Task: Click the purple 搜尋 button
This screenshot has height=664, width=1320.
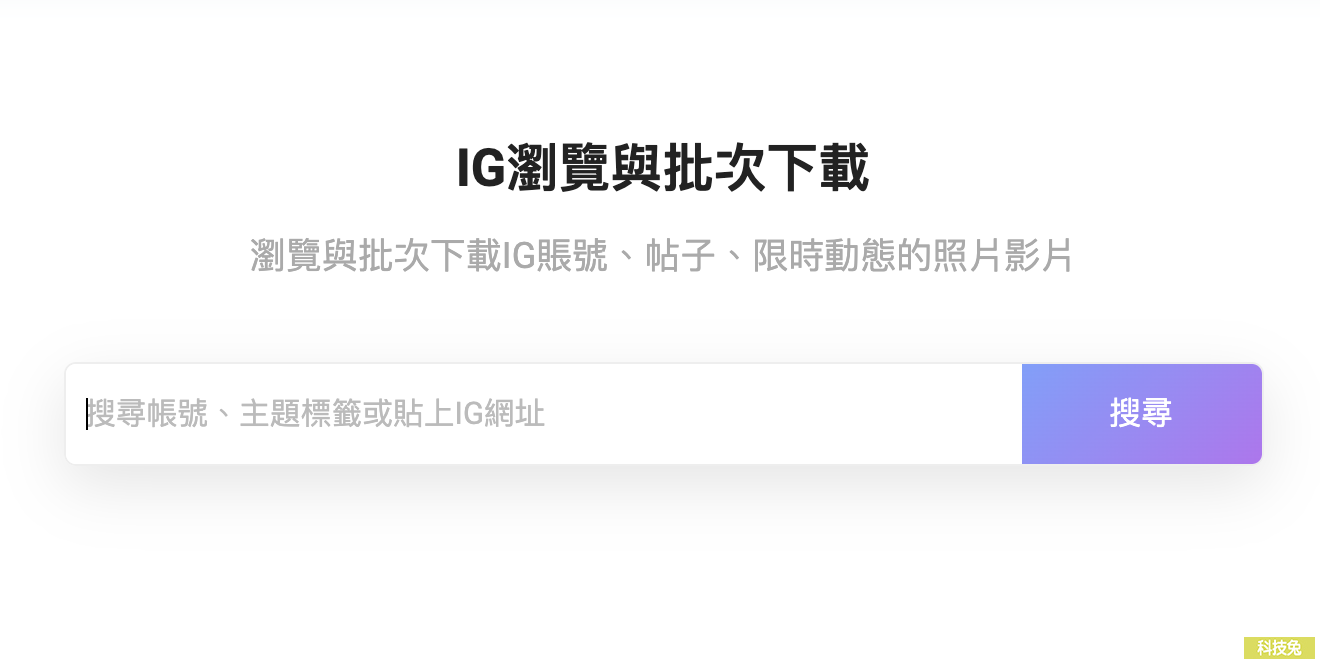Action: [1141, 414]
